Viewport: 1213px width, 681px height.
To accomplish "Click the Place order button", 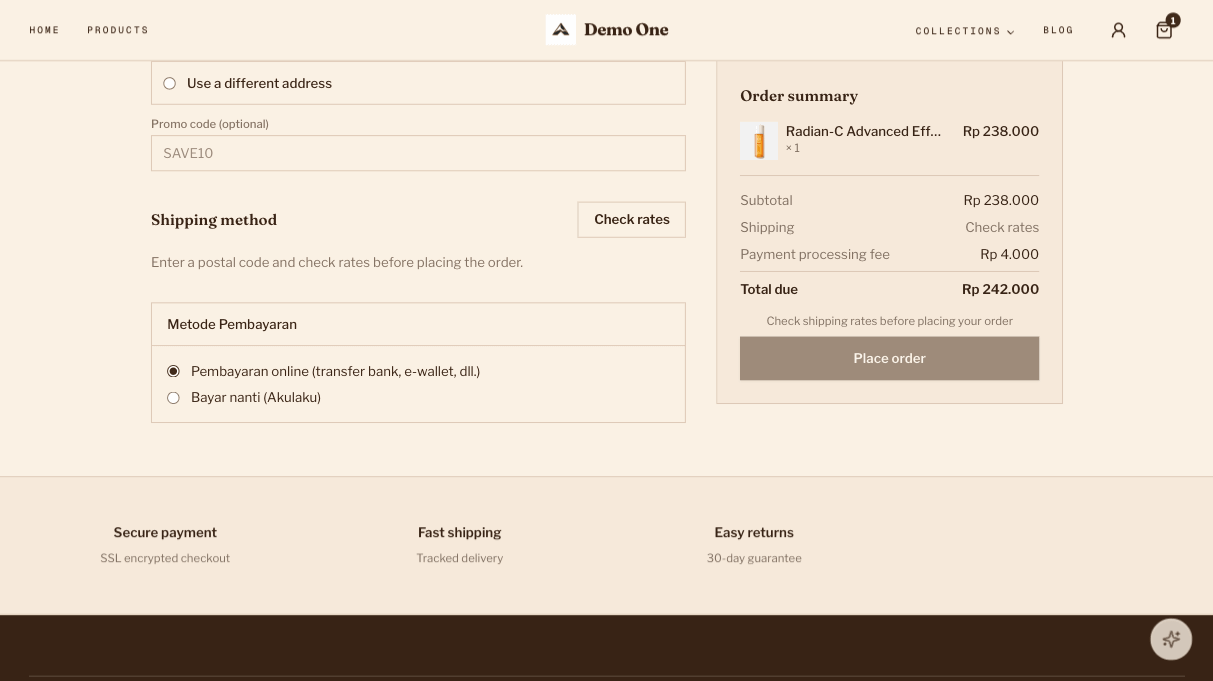I will coord(889,358).
